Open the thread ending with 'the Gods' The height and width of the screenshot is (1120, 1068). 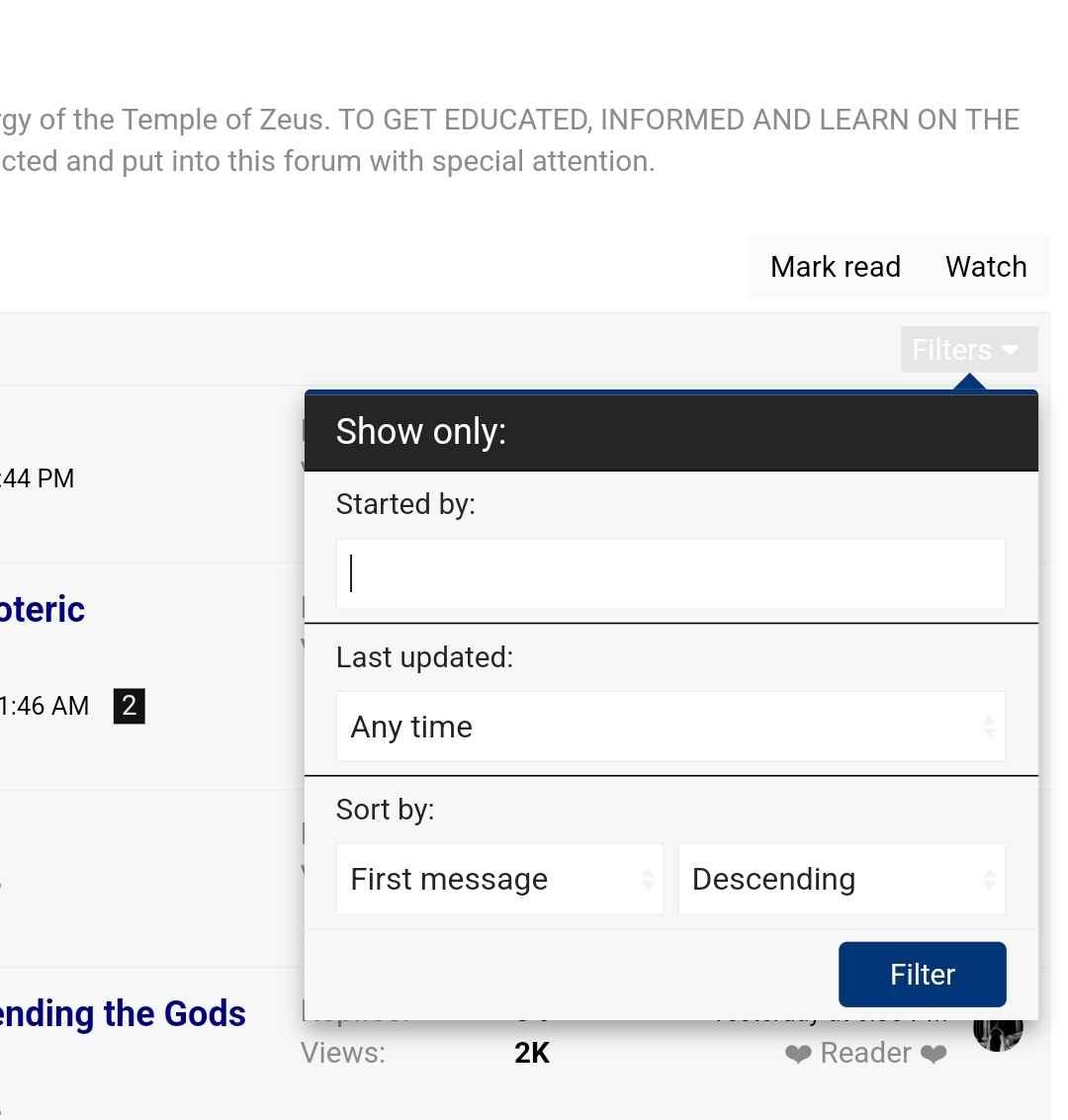click(123, 1013)
